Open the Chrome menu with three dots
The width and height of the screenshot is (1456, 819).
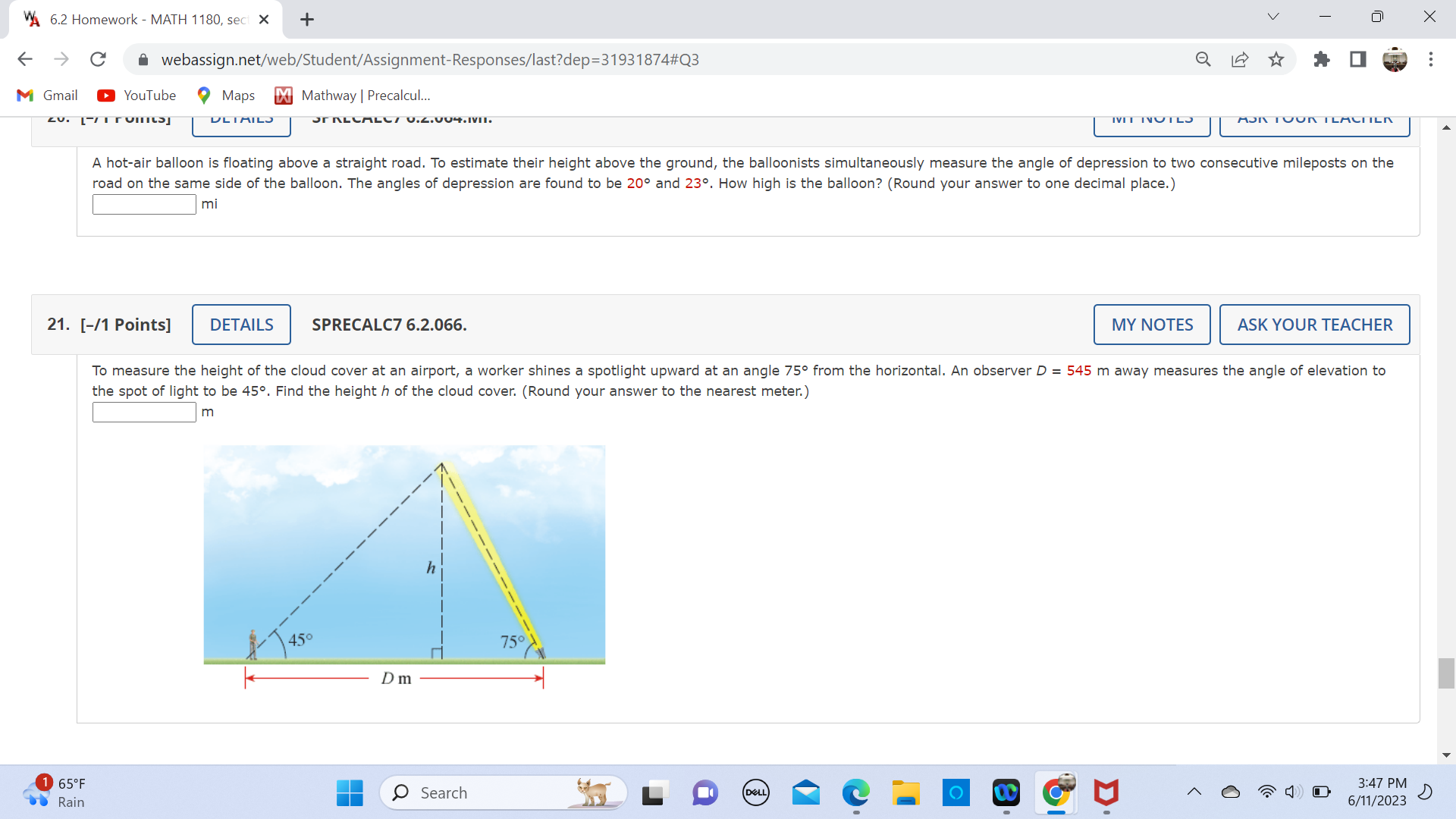1432,59
